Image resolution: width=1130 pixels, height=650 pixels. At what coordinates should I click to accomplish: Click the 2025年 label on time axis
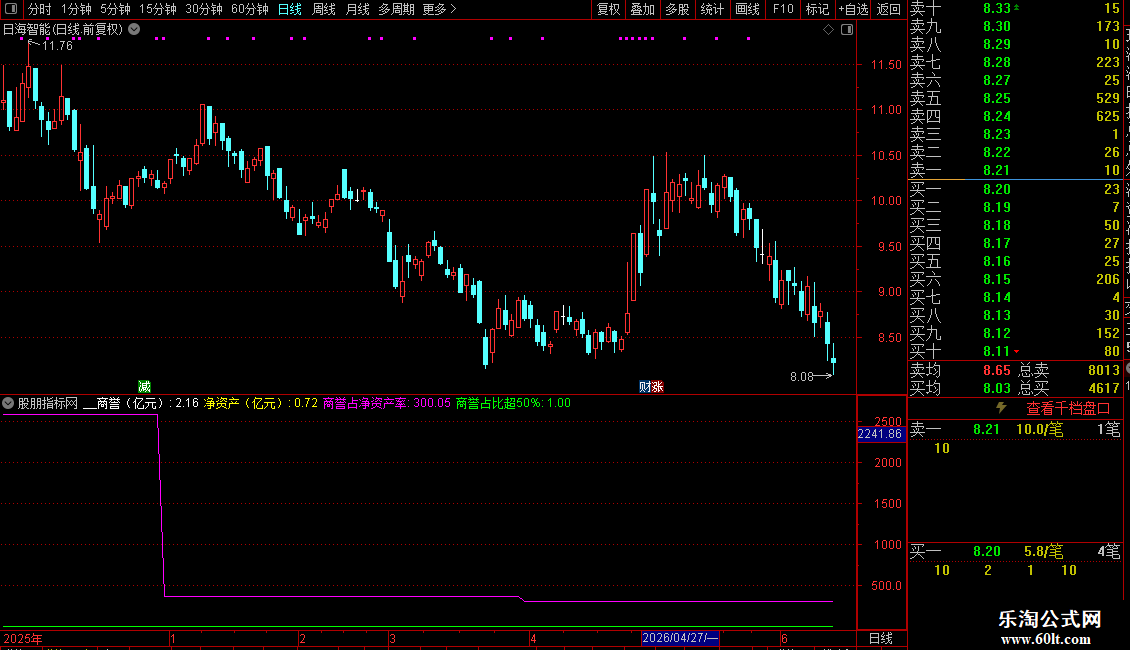pyautogui.click(x=22, y=638)
